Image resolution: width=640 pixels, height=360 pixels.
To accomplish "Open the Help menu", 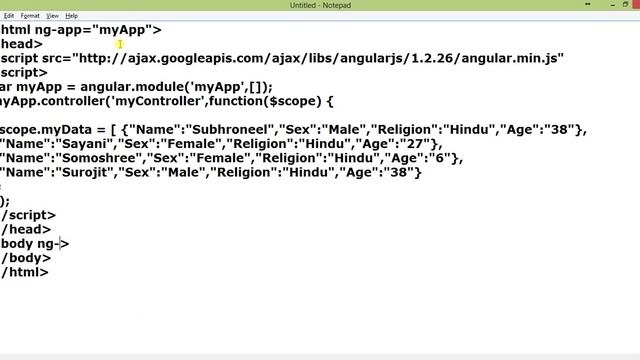I will tap(71, 16).
